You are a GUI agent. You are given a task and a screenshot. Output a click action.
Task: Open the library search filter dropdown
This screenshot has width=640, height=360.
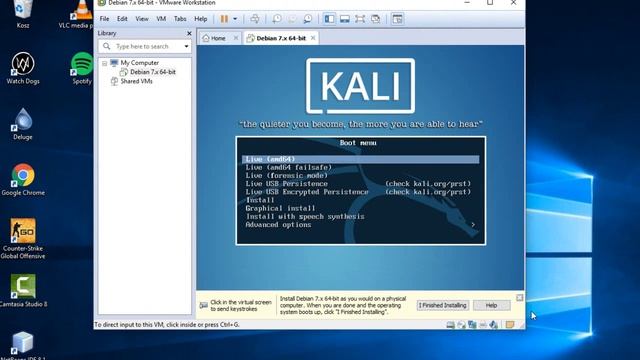click(x=186, y=47)
